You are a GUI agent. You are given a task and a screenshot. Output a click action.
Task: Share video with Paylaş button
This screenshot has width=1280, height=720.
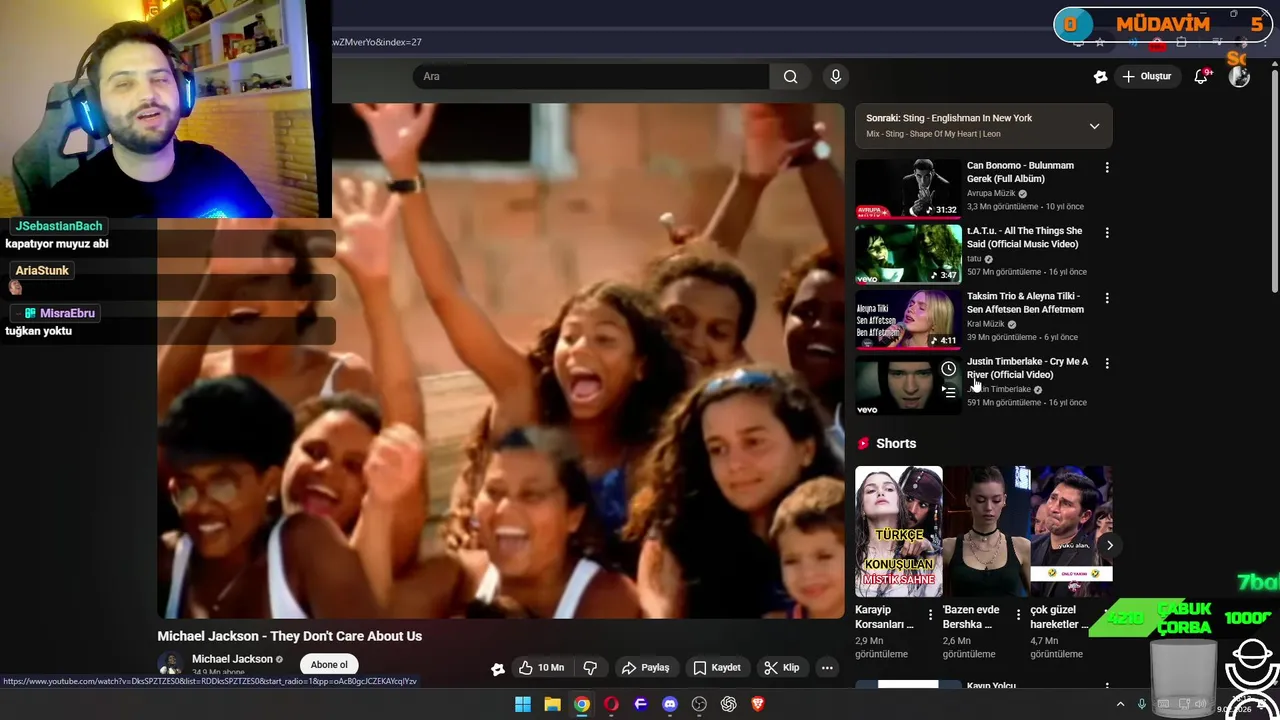tap(645, 667)
